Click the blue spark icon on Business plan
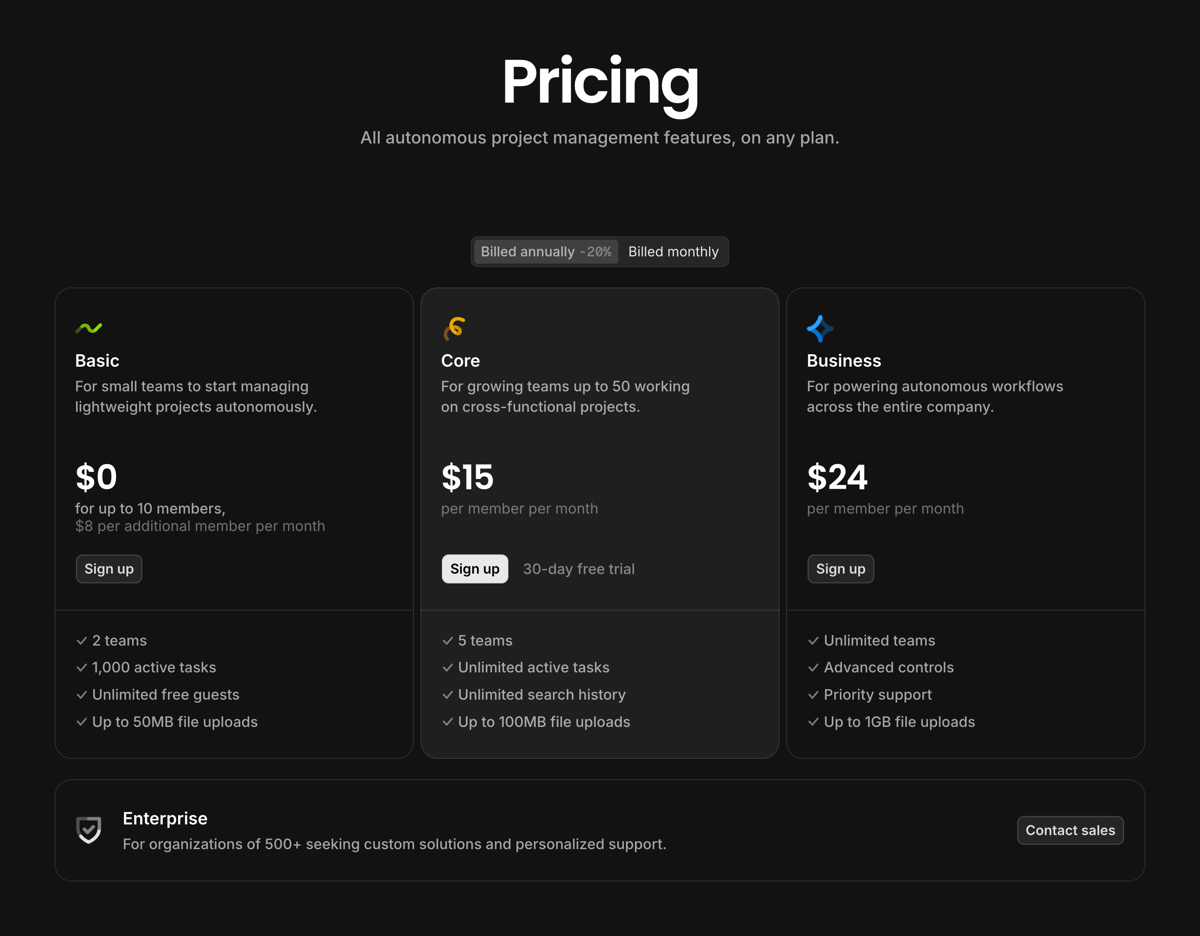This screenshot has width=1200, height=936. [820, 327]
